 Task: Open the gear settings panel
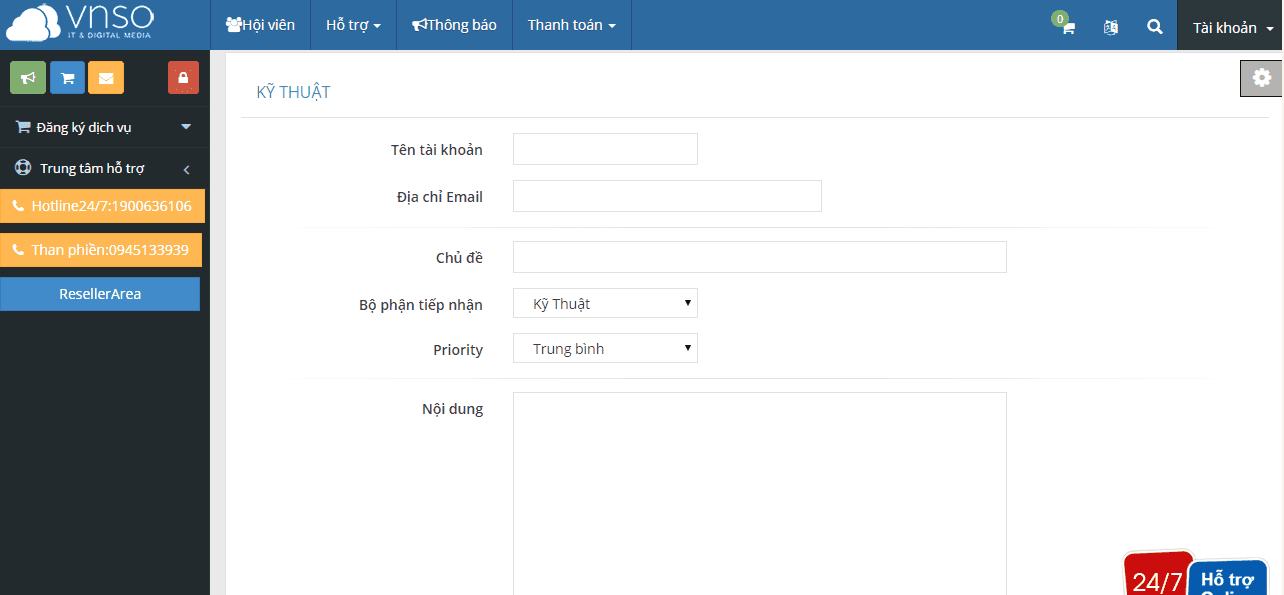1262,78
